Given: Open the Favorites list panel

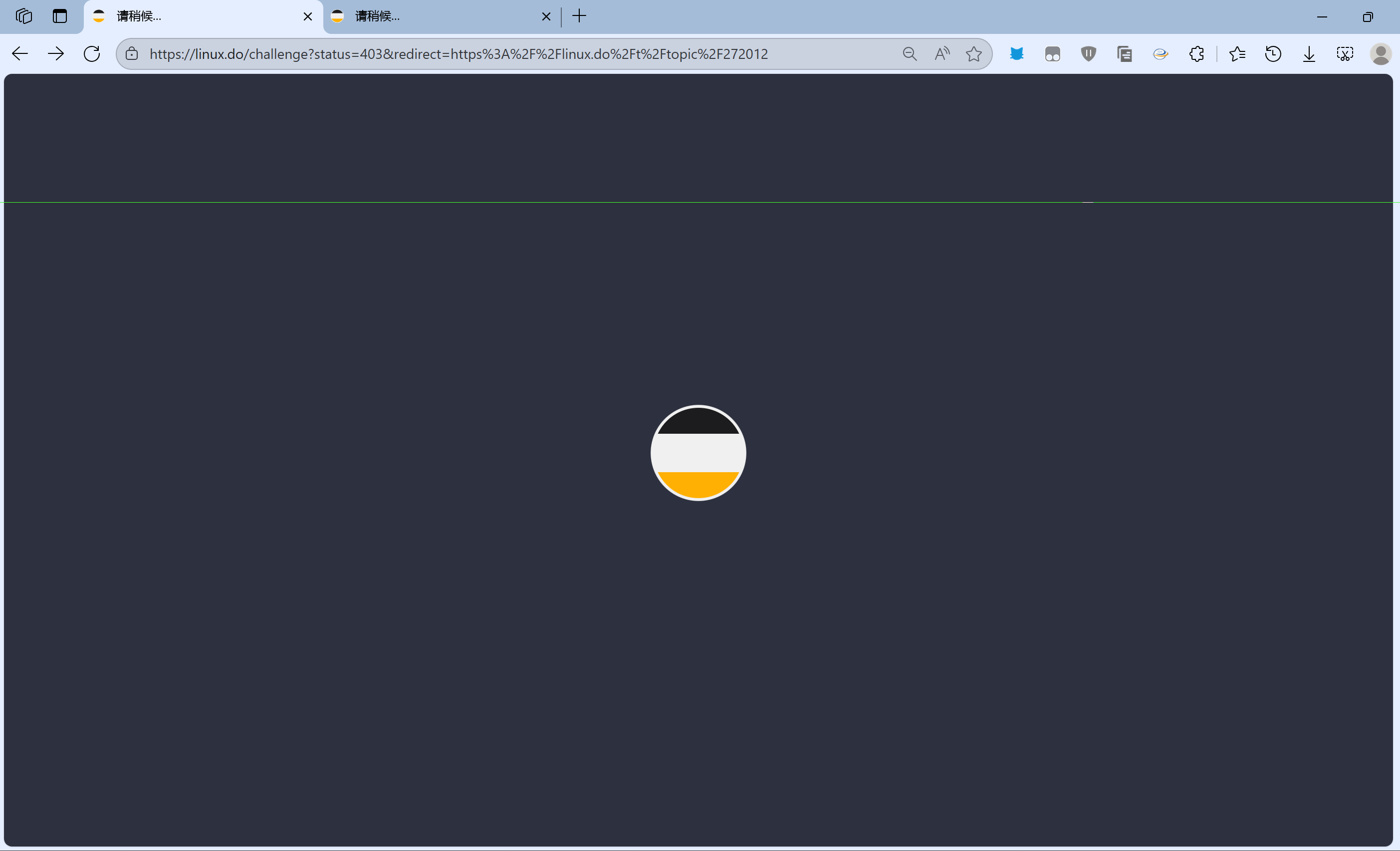Looking at the screenshot, I should pos(1237,54).
